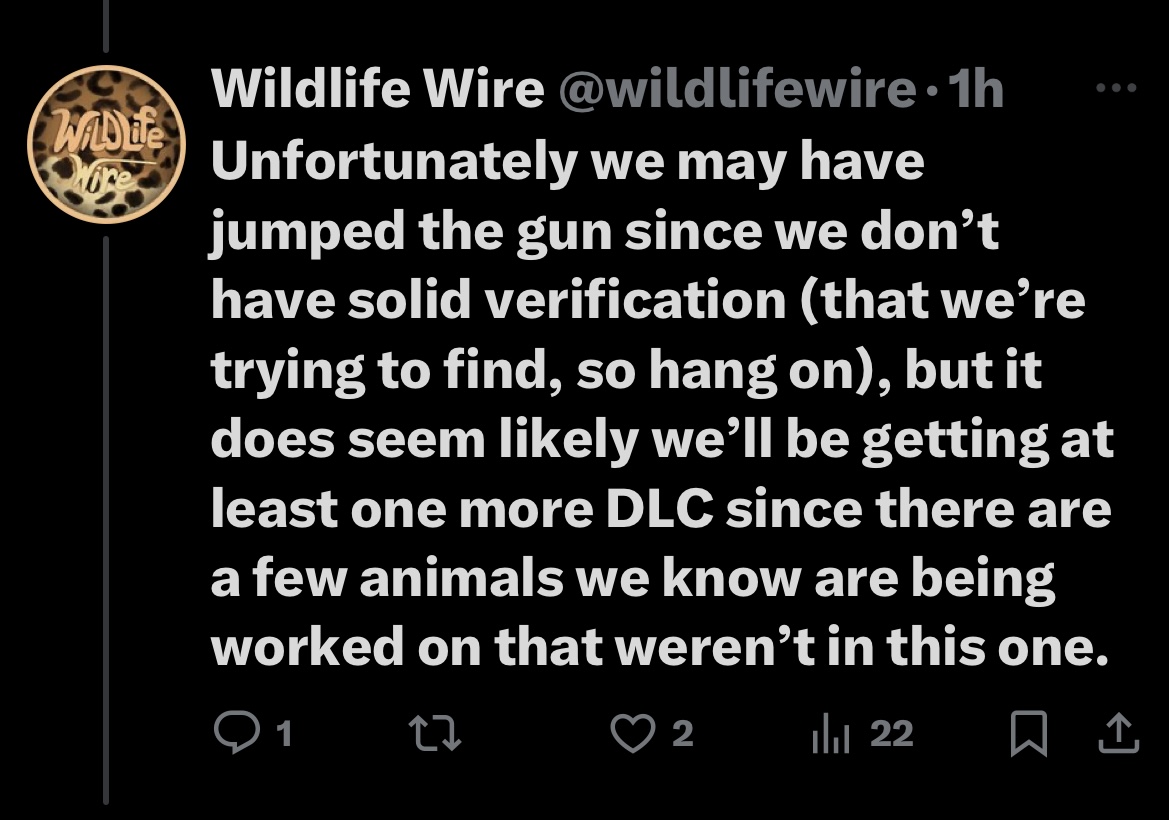Viewport: 1169px width, 820px height.
Task: Bookmark the Wildlife Wire tweet
Action: [1029, 734]
